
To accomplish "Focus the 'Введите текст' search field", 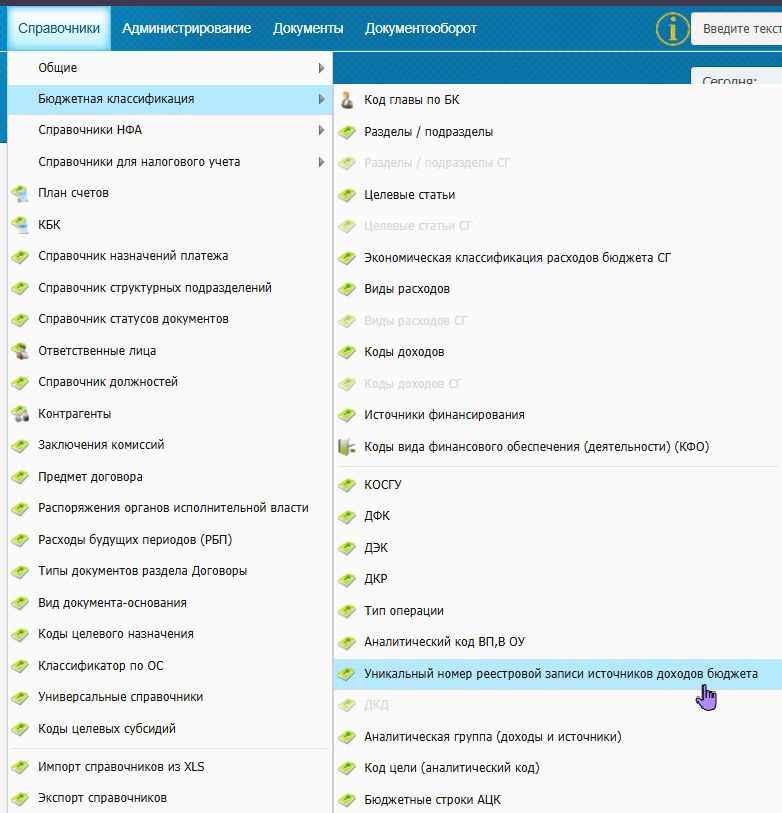I will pyautogui.click(x=737, y=29).
